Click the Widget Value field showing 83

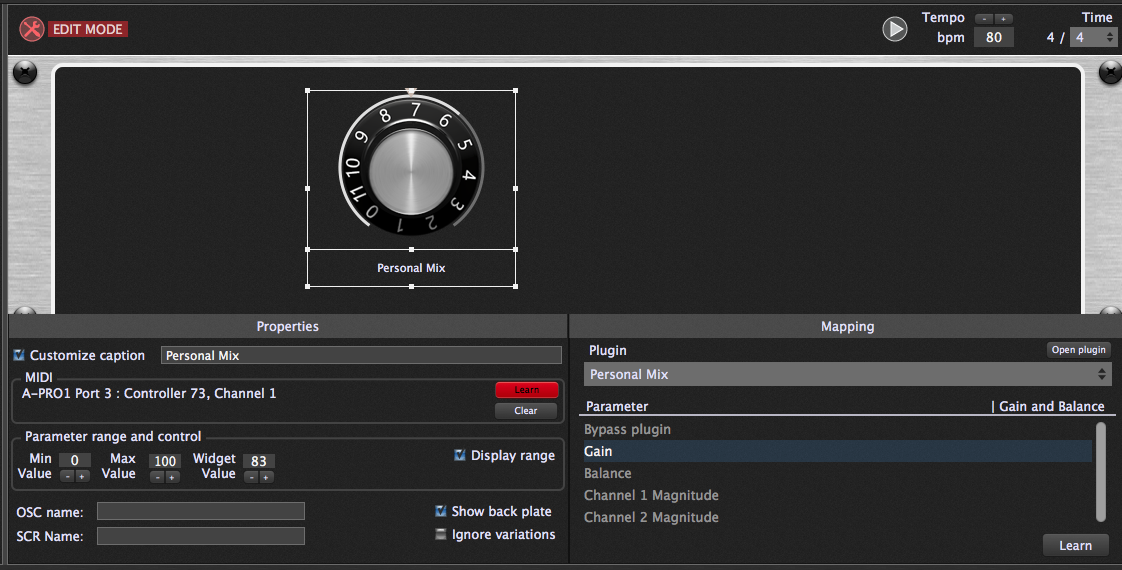pos(258,461)
